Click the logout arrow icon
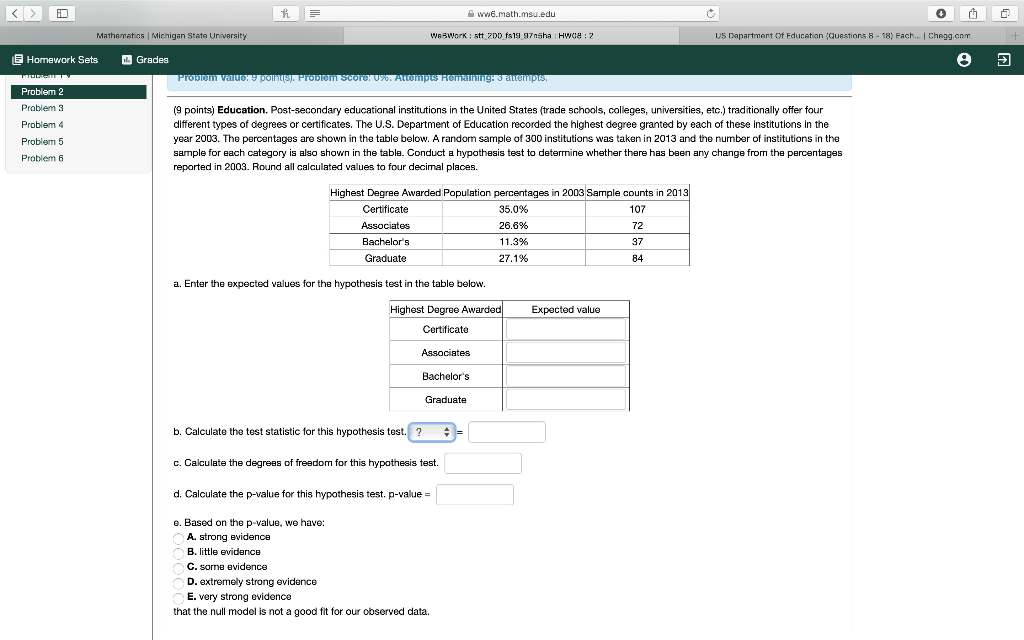The height and width of the screenshot is (640, 1024). coord(1004,59)
